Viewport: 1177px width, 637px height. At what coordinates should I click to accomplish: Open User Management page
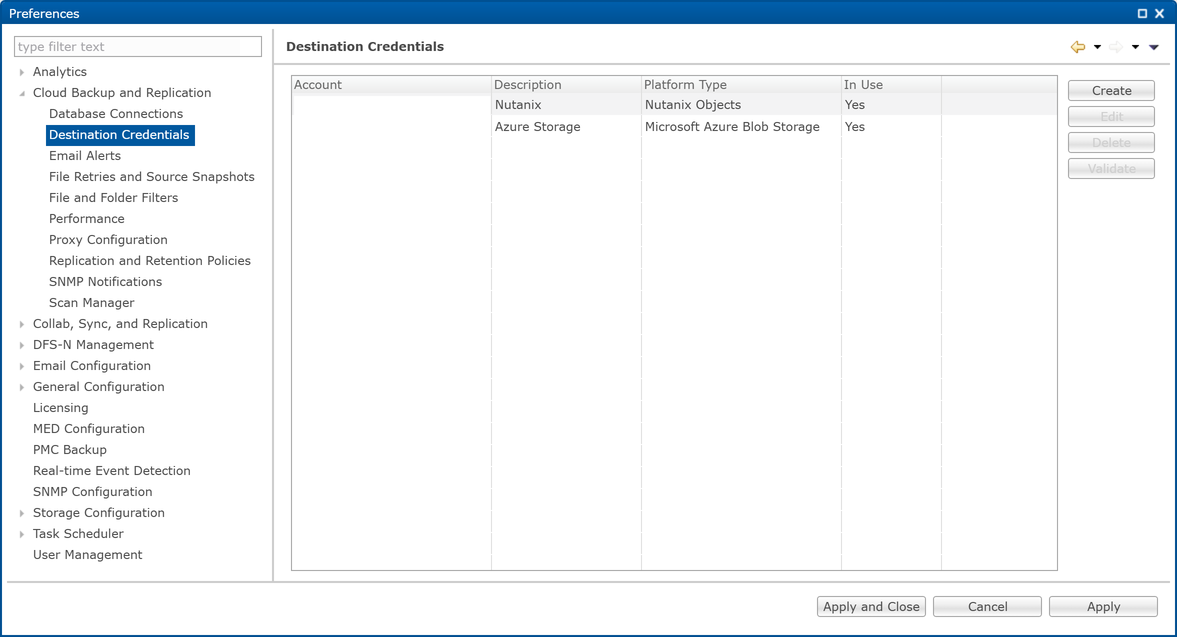coord(87,555)
